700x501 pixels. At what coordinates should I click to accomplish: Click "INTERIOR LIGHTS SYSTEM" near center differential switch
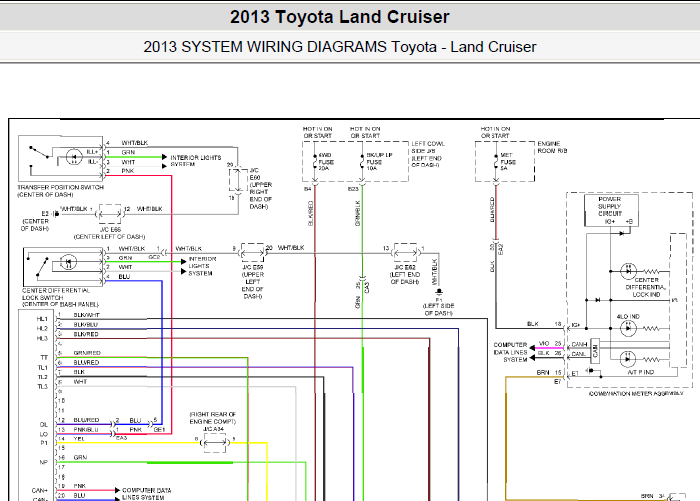[x=200, y=266]
